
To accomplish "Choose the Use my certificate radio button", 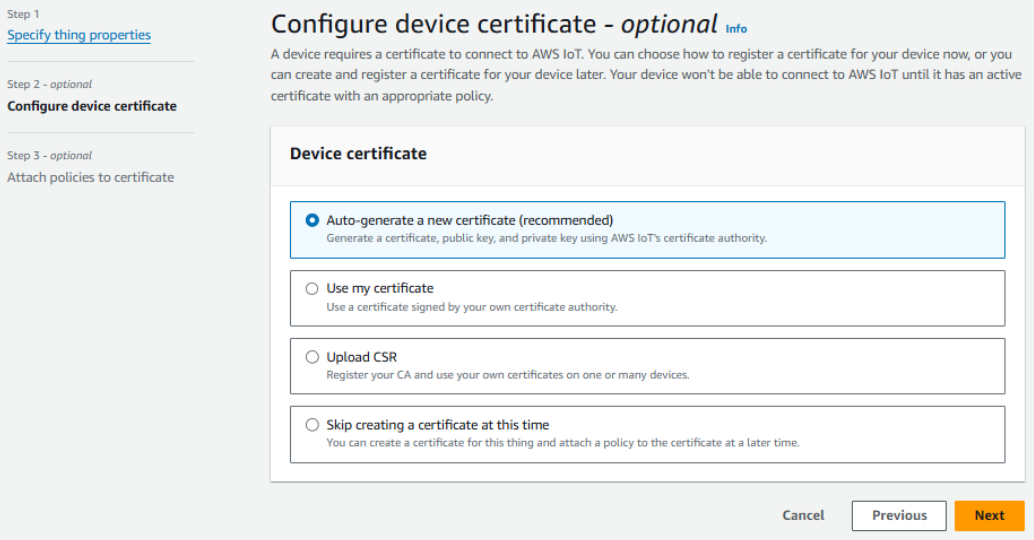I will [x=312, y=288].
